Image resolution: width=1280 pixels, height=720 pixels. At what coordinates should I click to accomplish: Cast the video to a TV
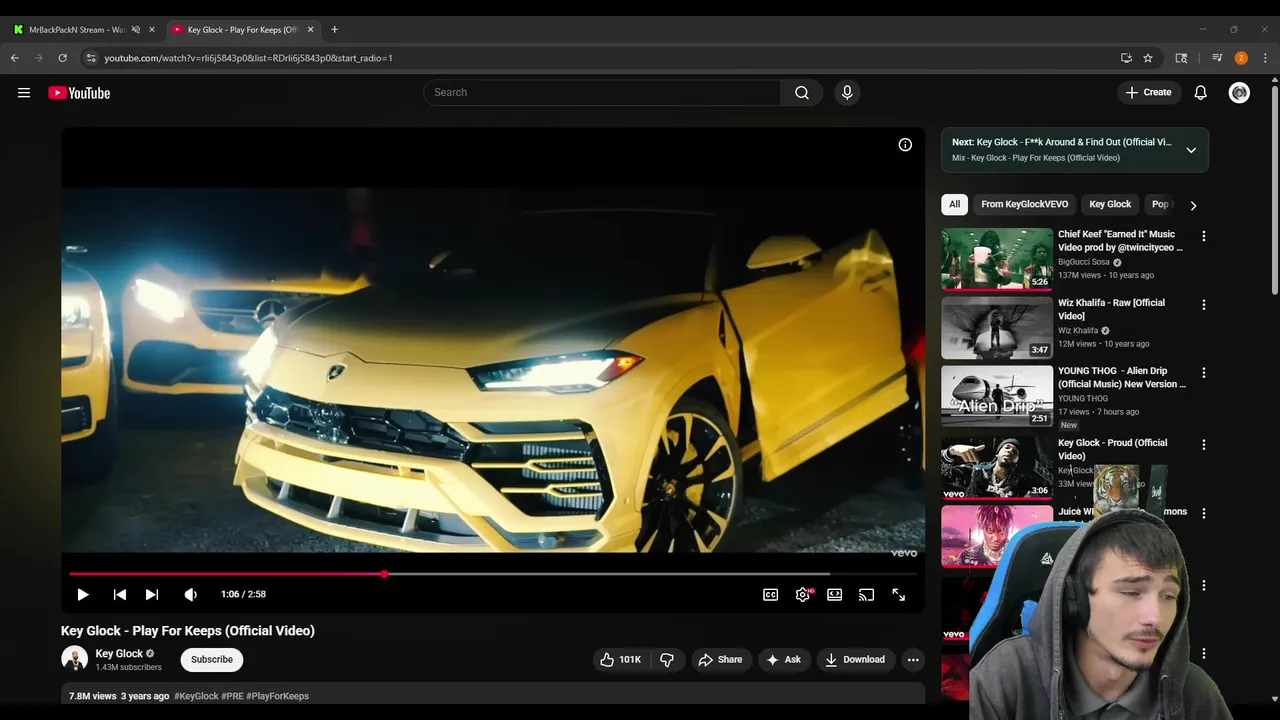(867, 594)
